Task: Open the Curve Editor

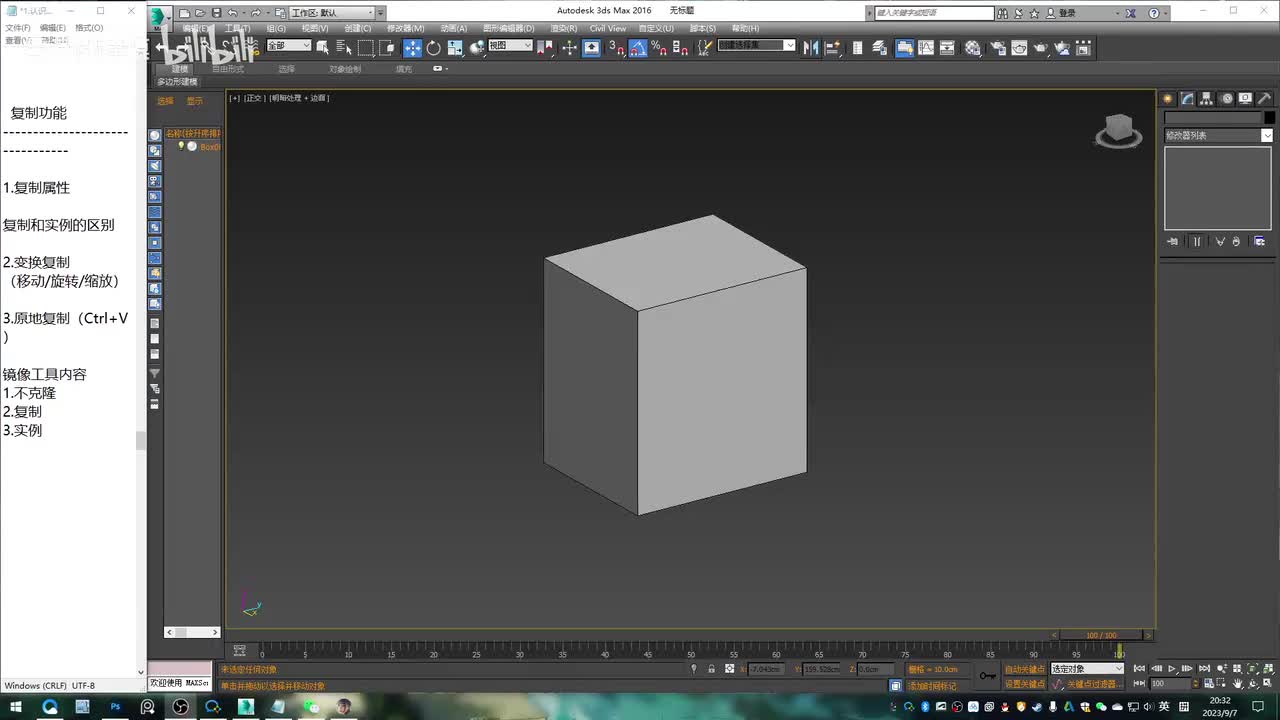Action: click(926, 48)
